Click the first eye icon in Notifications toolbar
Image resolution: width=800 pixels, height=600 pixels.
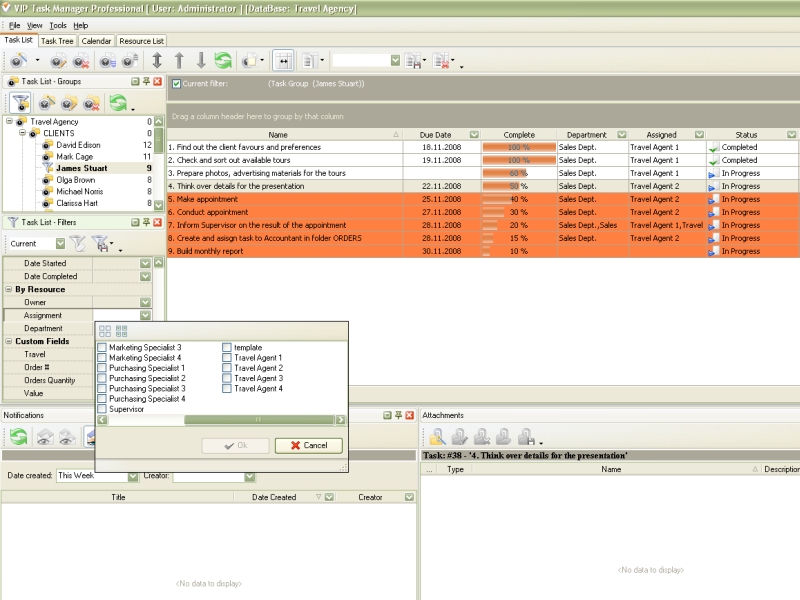click(45, 437)
